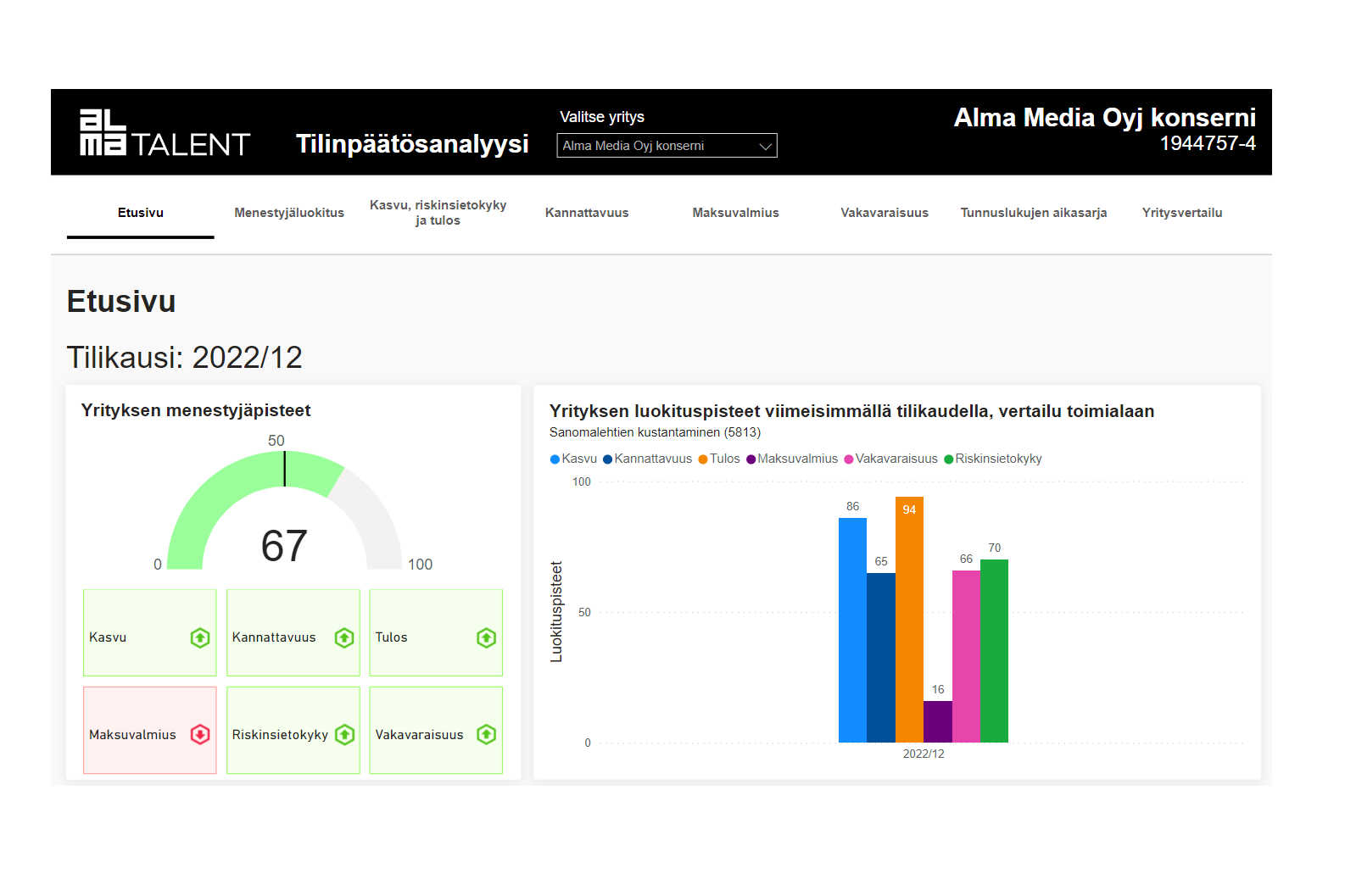Click the Vakavaraisuus score card
Viewport: 1345px width, 896px height.
coord(437,731)
